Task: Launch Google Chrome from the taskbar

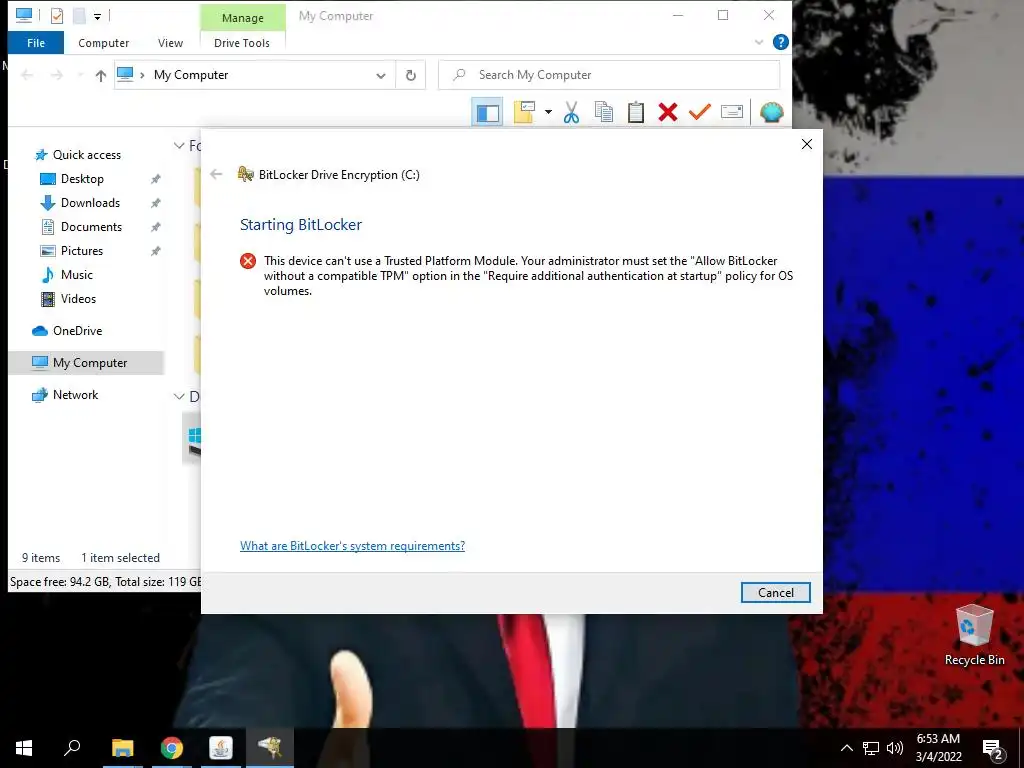Action: pos(172,748)
